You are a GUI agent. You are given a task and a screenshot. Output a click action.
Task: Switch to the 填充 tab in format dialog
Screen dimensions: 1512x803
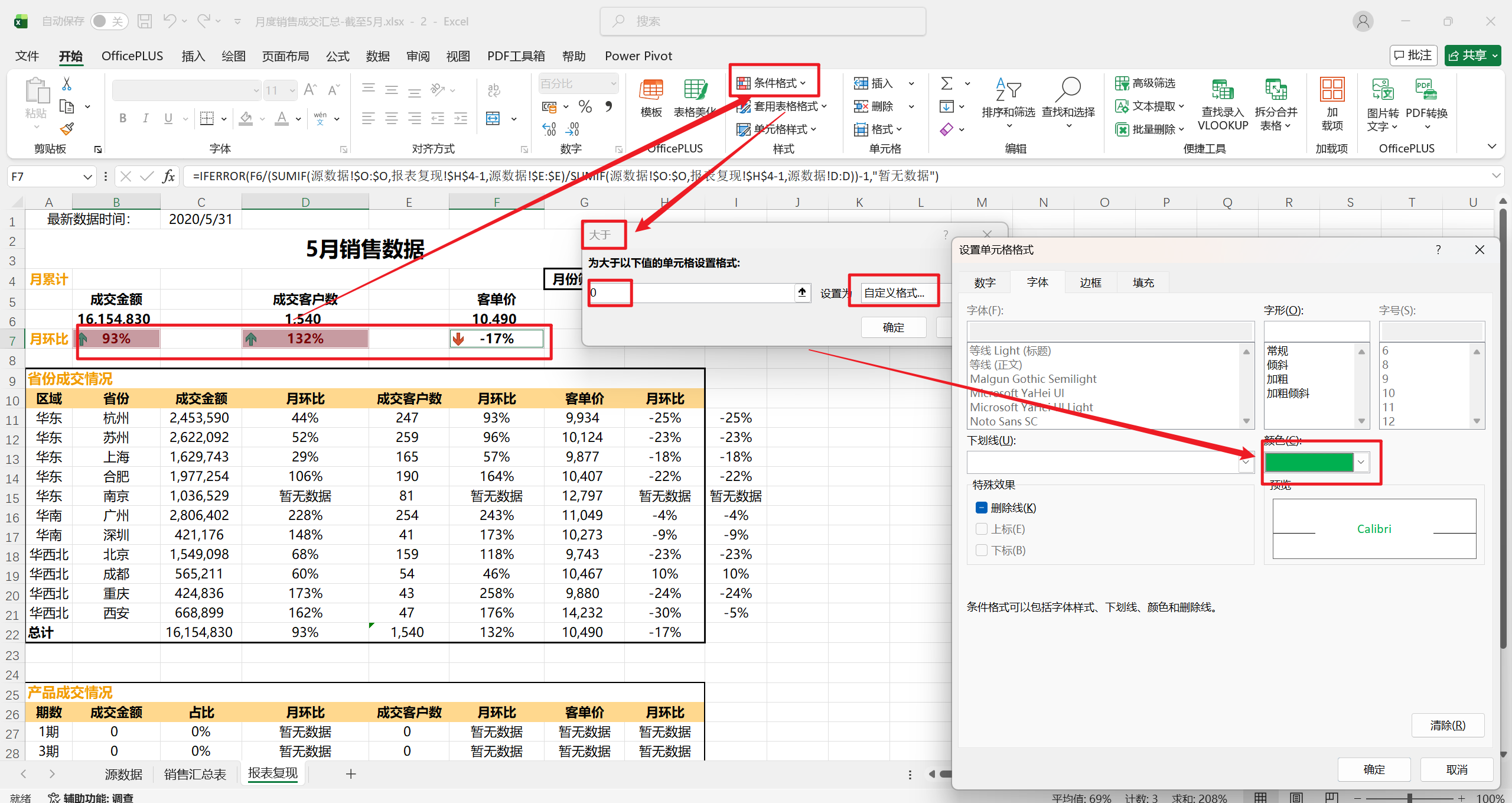pos(1142,282)
